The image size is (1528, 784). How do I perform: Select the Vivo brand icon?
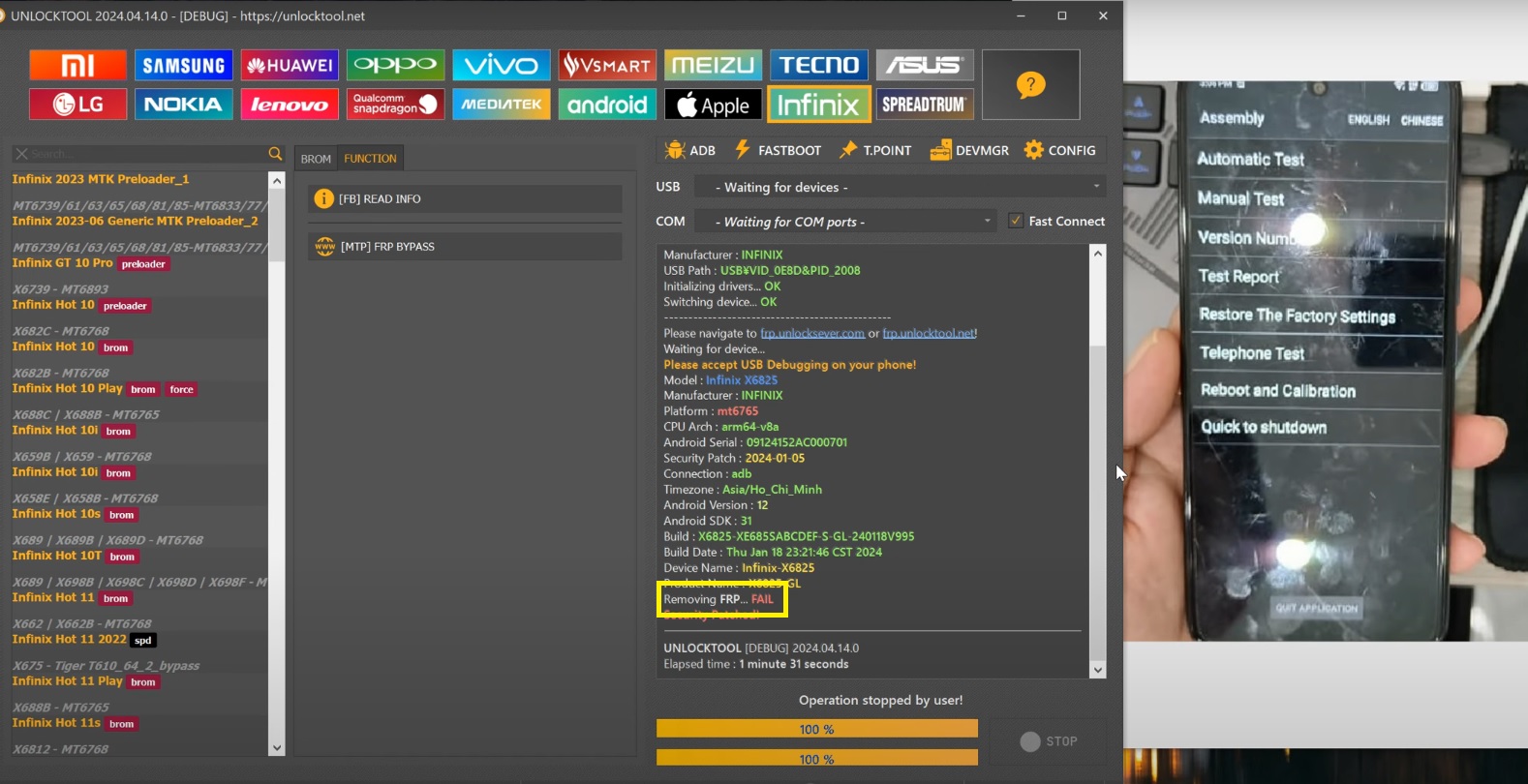(x=502, y=65)
